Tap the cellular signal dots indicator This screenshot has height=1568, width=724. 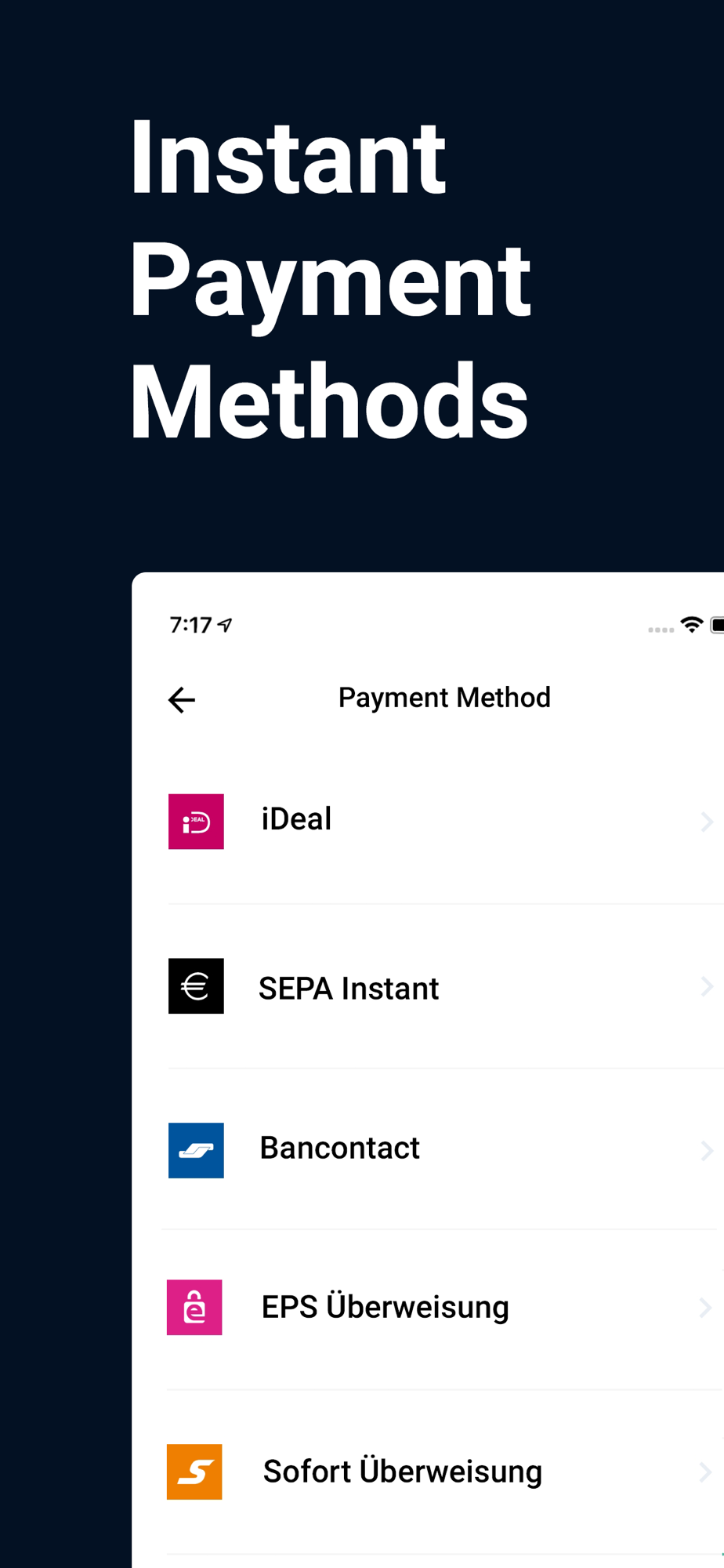(661, 630)
